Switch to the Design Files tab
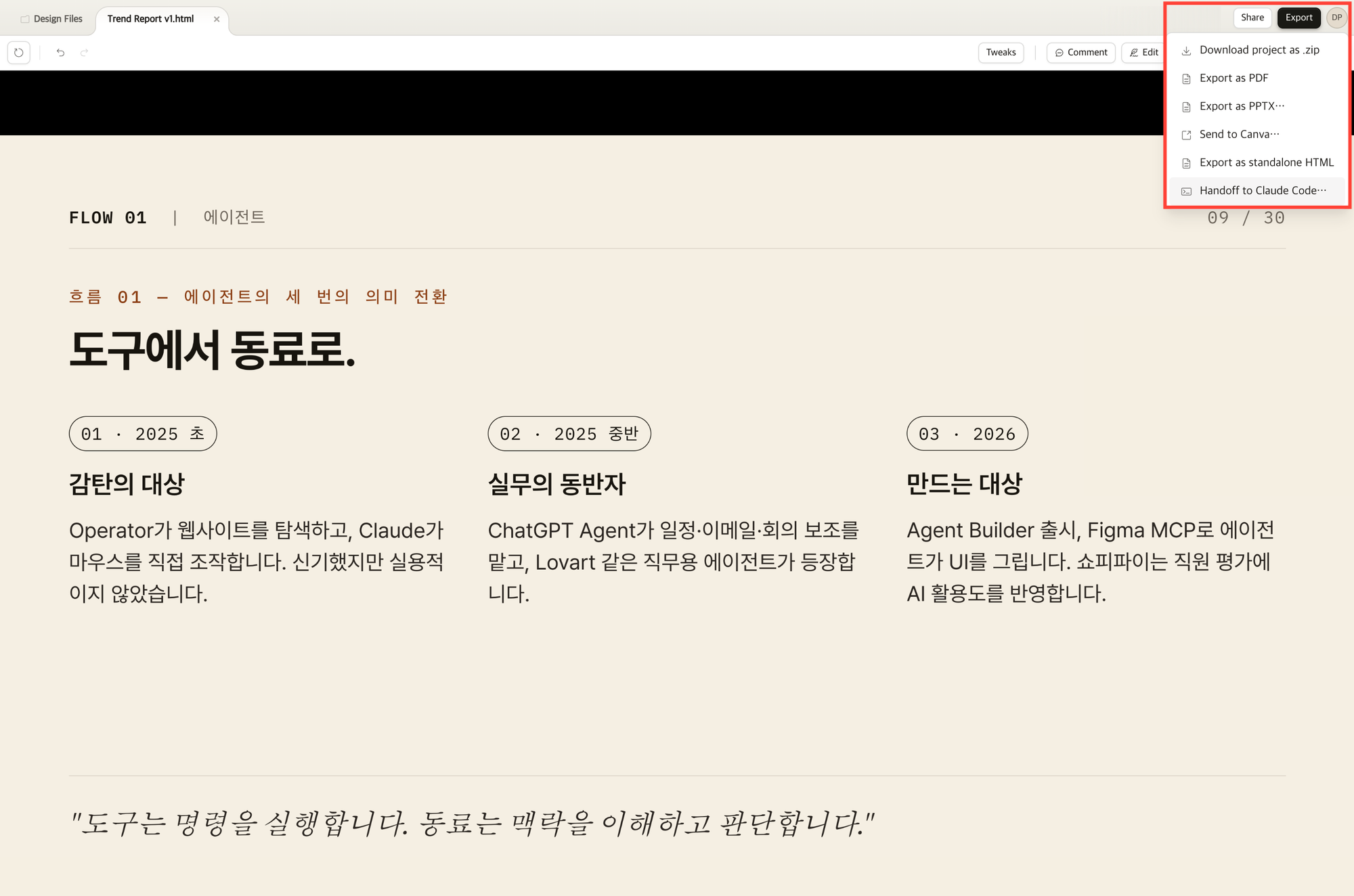This screenshot has height=896, width=1354. [52, 19]
